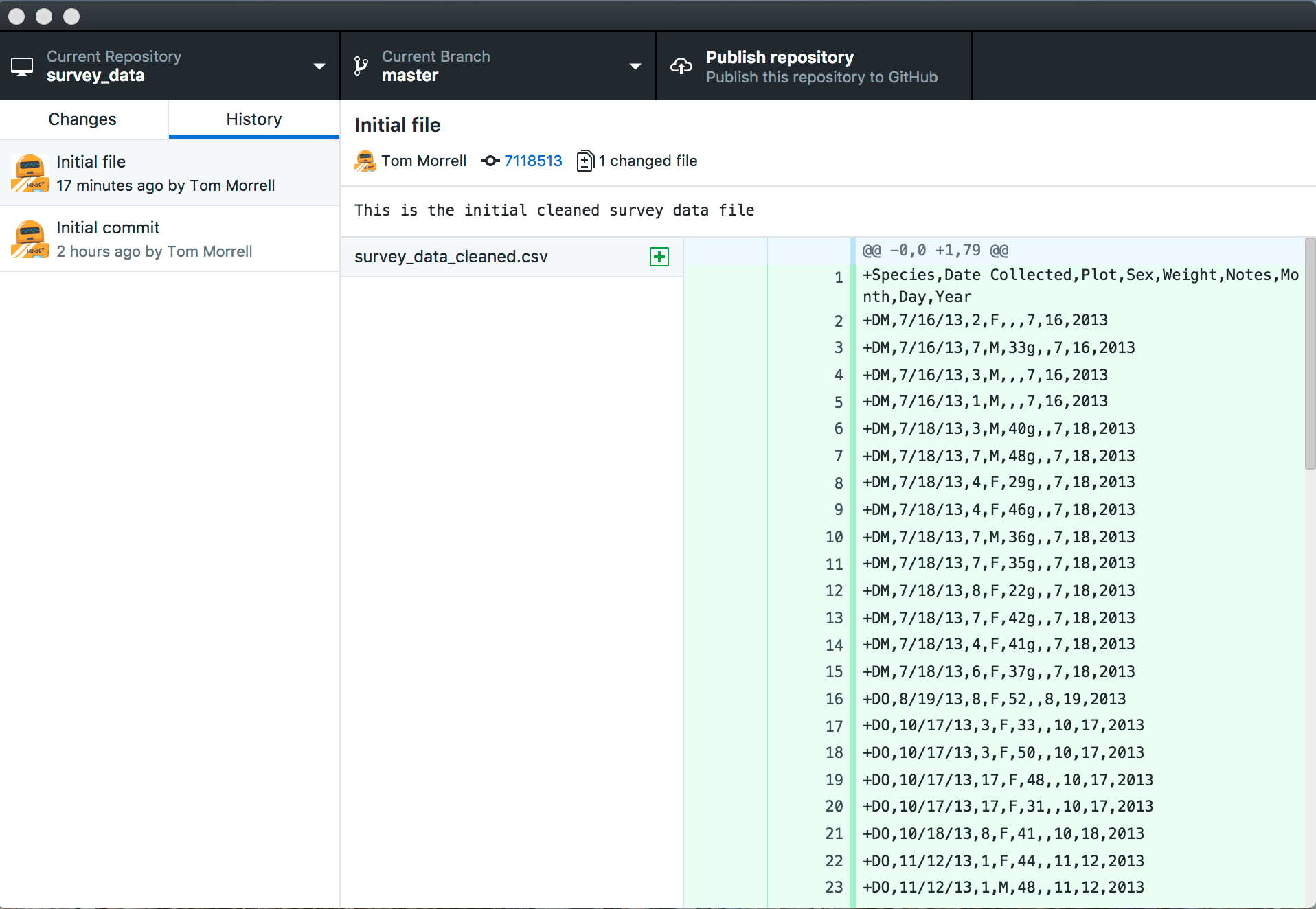
Task: Switch to the Changes tab
Action: coord(82,119)
